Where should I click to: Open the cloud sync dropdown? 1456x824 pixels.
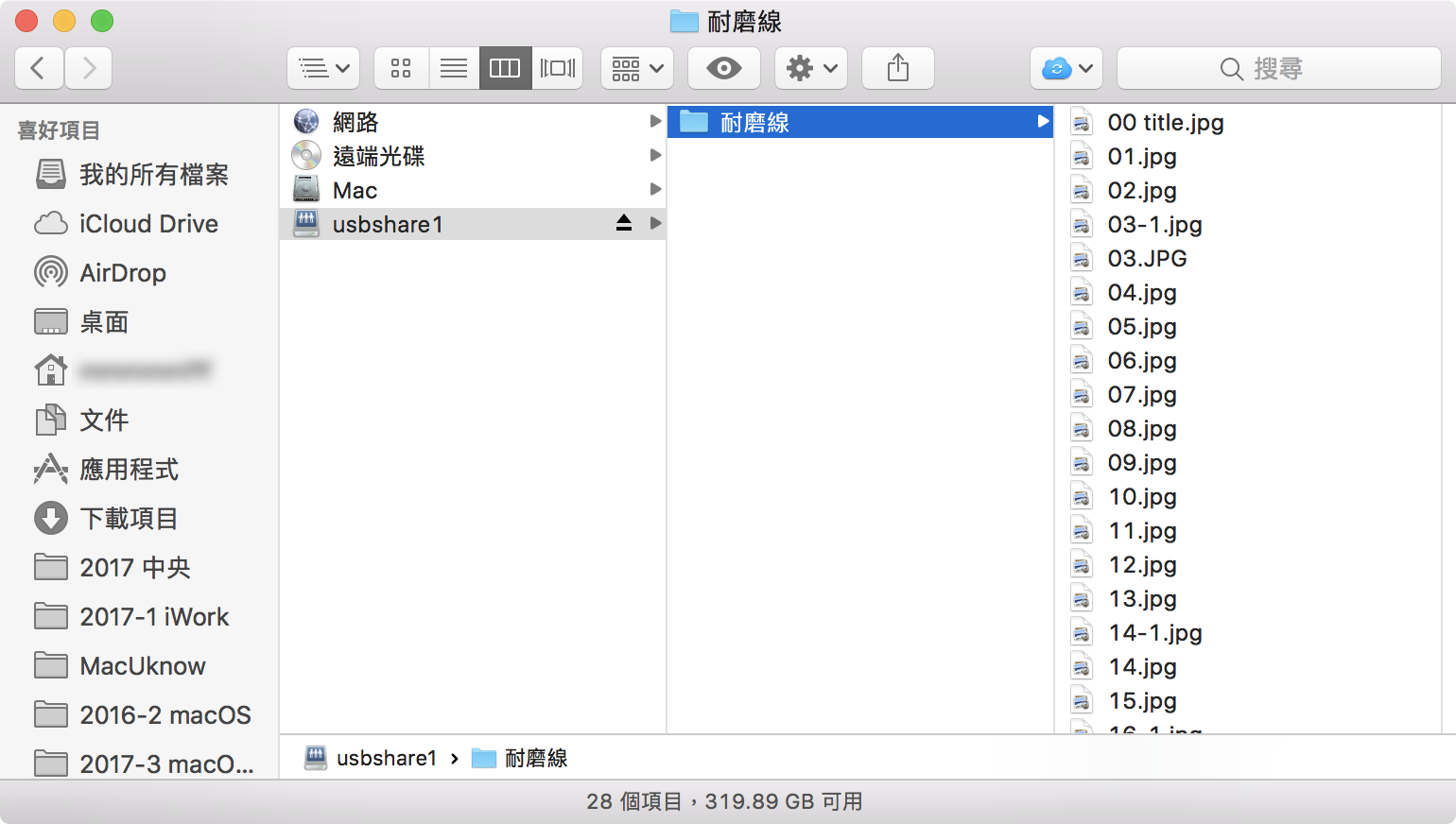click(x=1066, y=68)
